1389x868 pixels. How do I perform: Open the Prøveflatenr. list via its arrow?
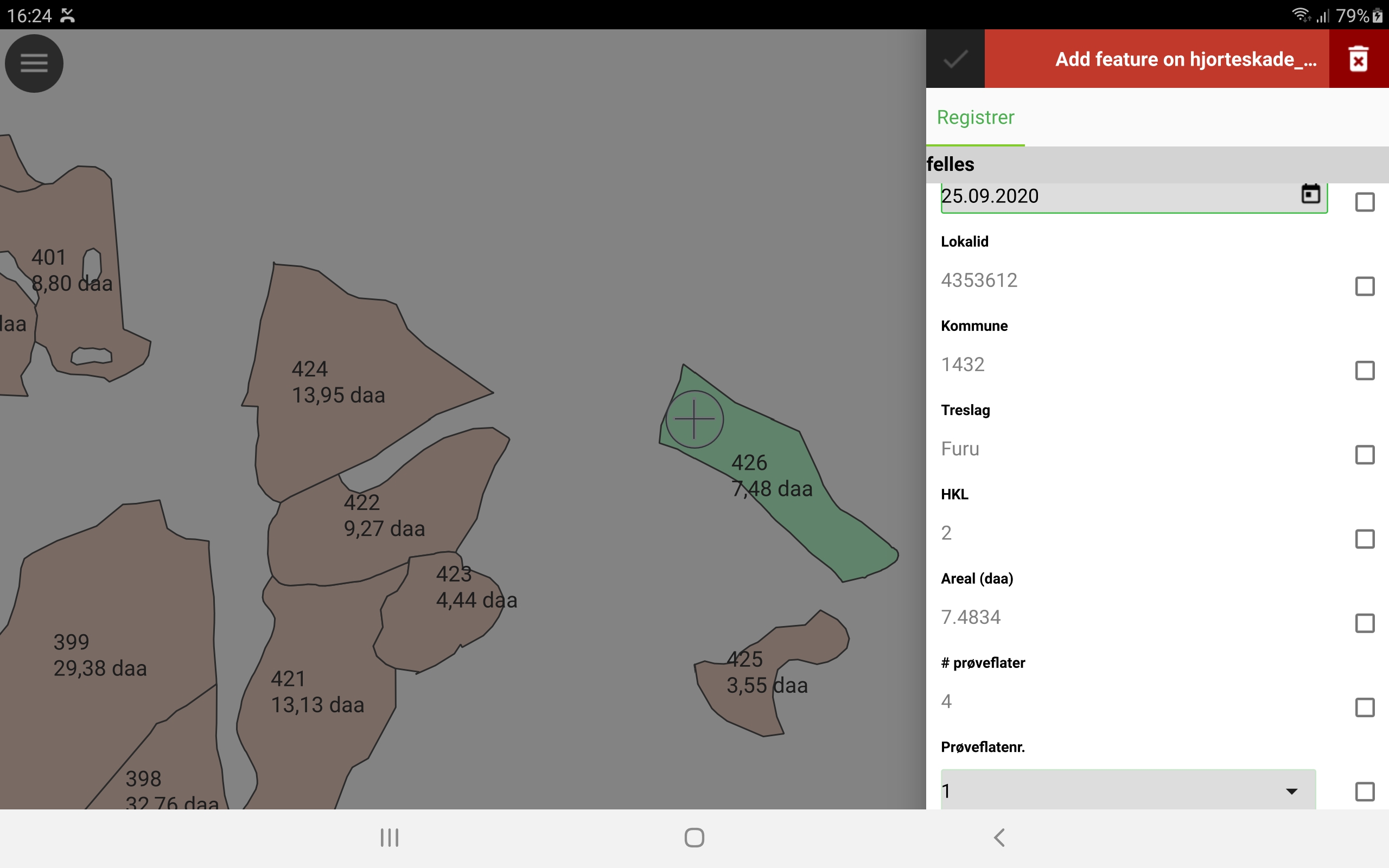[x=1291, y=790]
